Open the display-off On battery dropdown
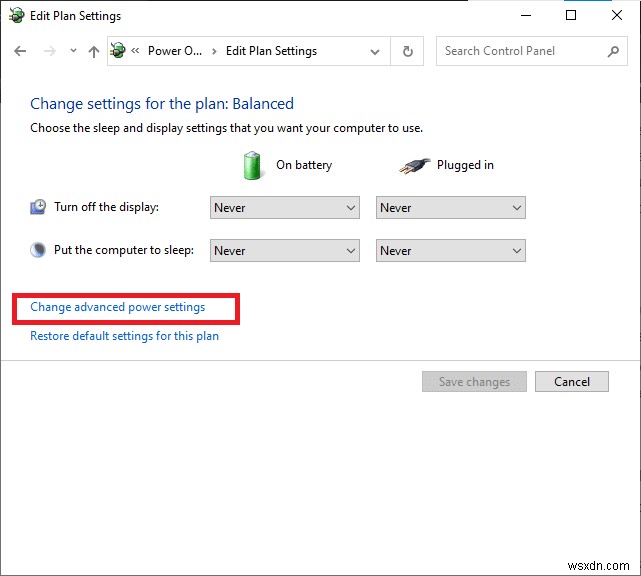641x576 pixels. coord(285,208)
